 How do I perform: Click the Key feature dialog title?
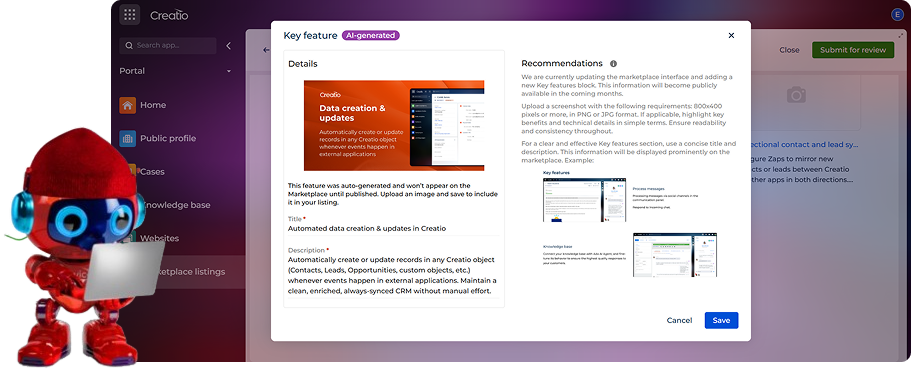(x=310, y=35)
